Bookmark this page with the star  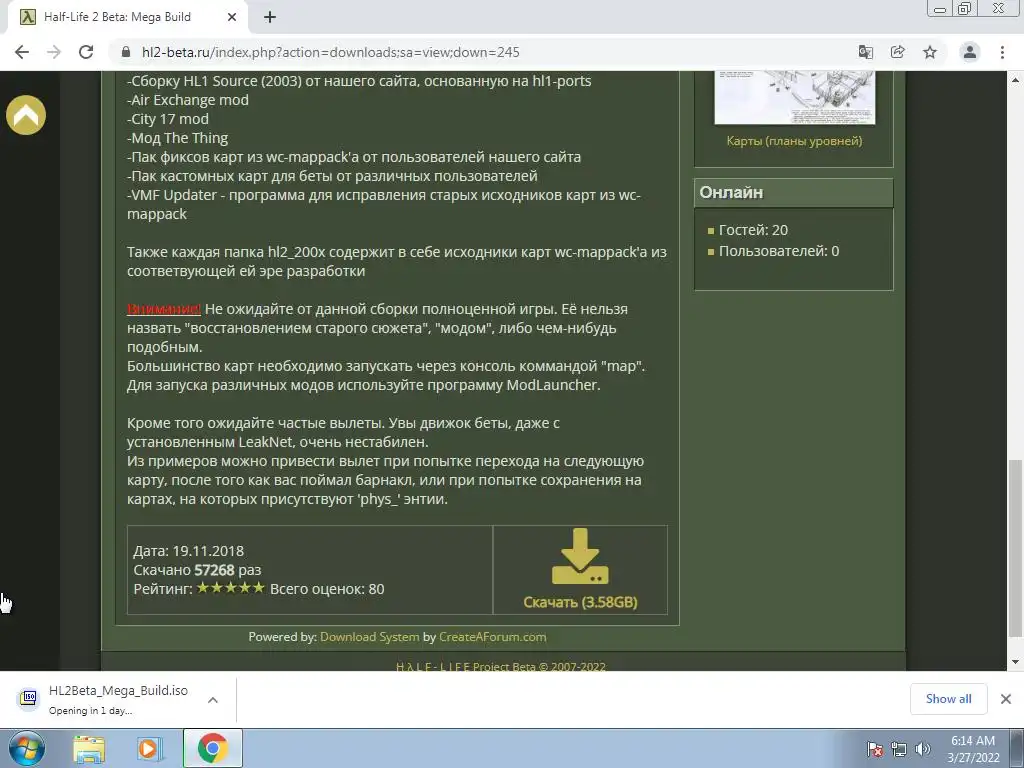pyautogui.click(x=930, y=52)
